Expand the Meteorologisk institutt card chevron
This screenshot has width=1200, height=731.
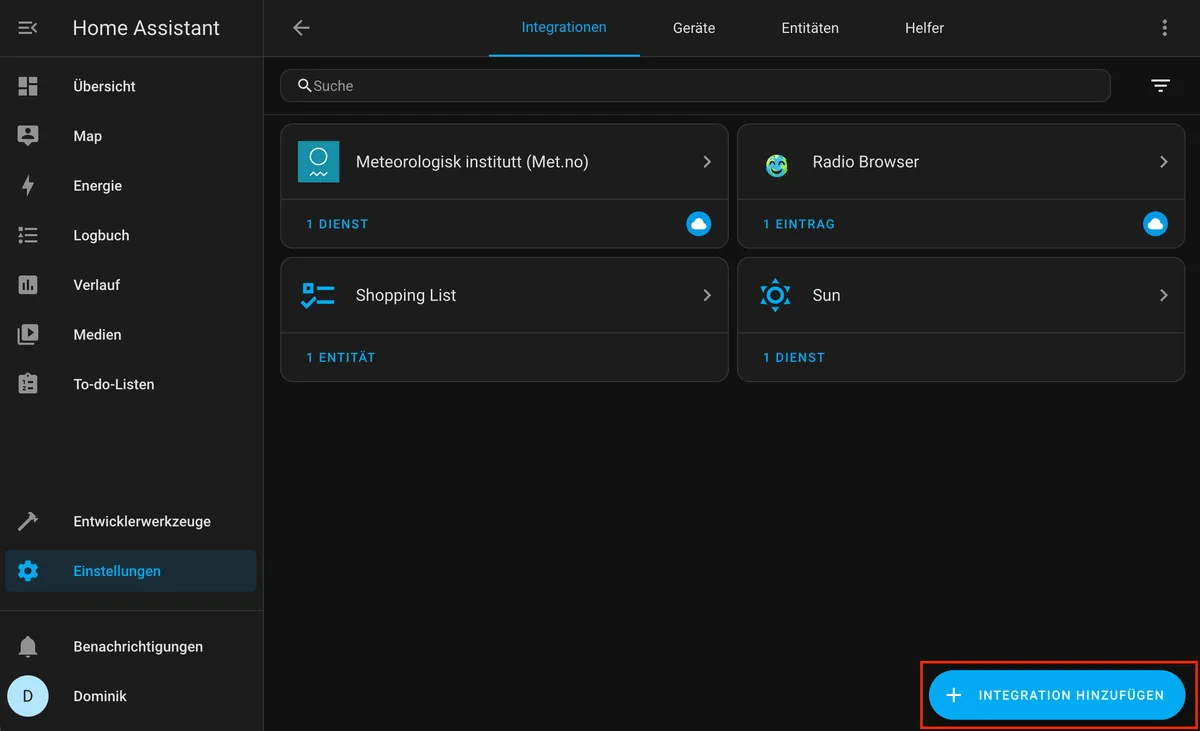[x=707, y=162]
